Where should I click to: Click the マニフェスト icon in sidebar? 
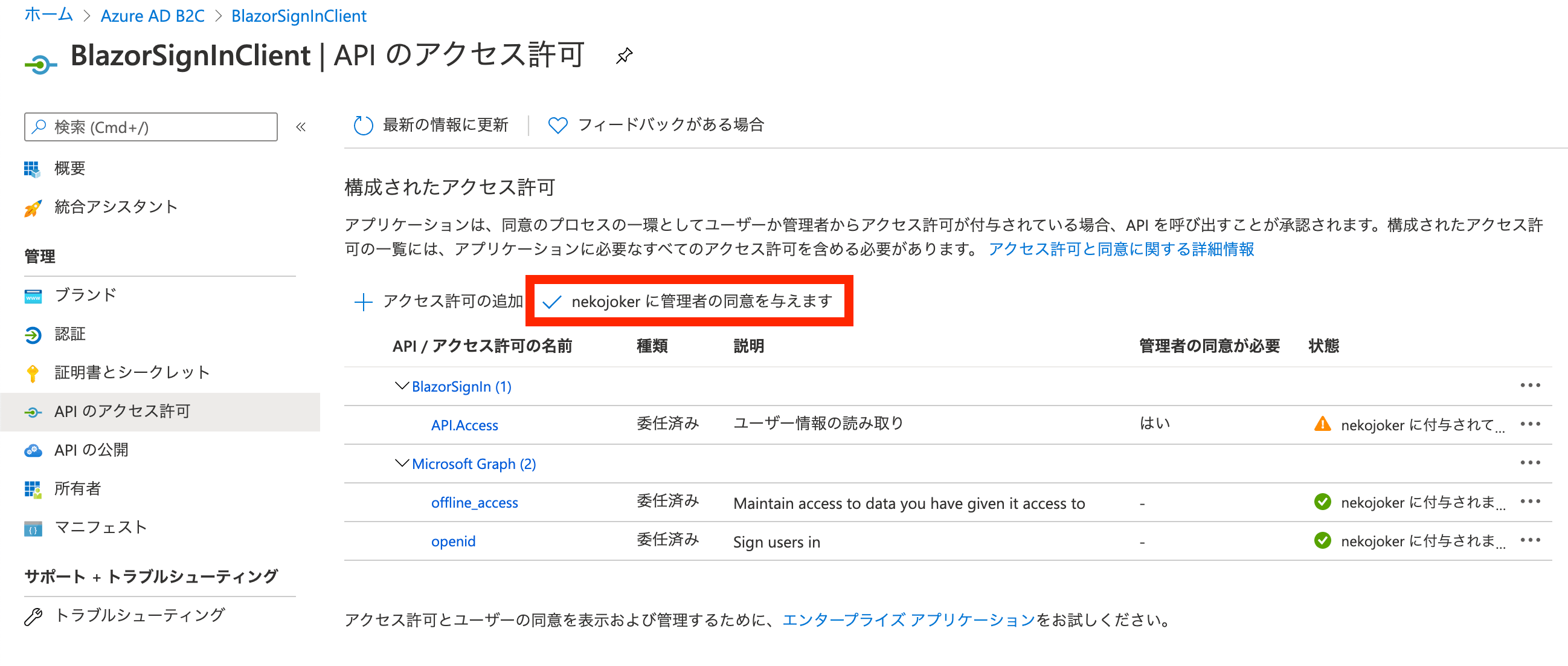click(33, 528)
